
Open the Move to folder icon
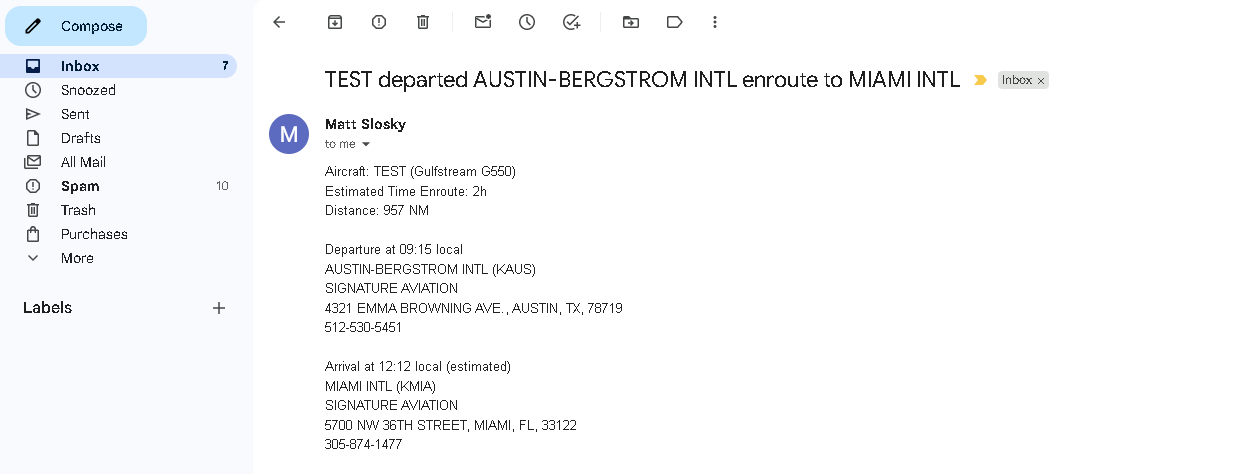click(631, 22)
